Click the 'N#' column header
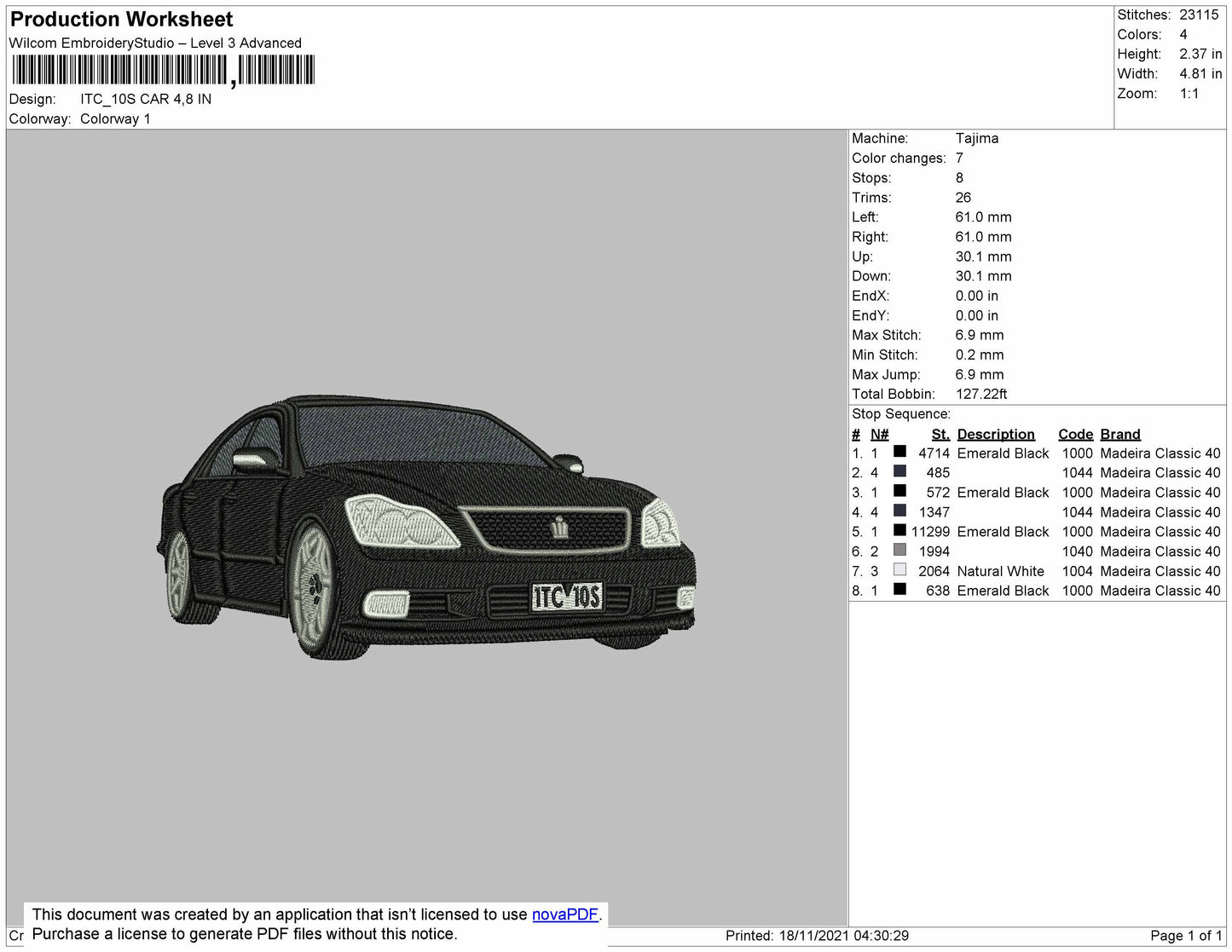The width and height of the screenshot is (1232, 952). pos(879,435)
